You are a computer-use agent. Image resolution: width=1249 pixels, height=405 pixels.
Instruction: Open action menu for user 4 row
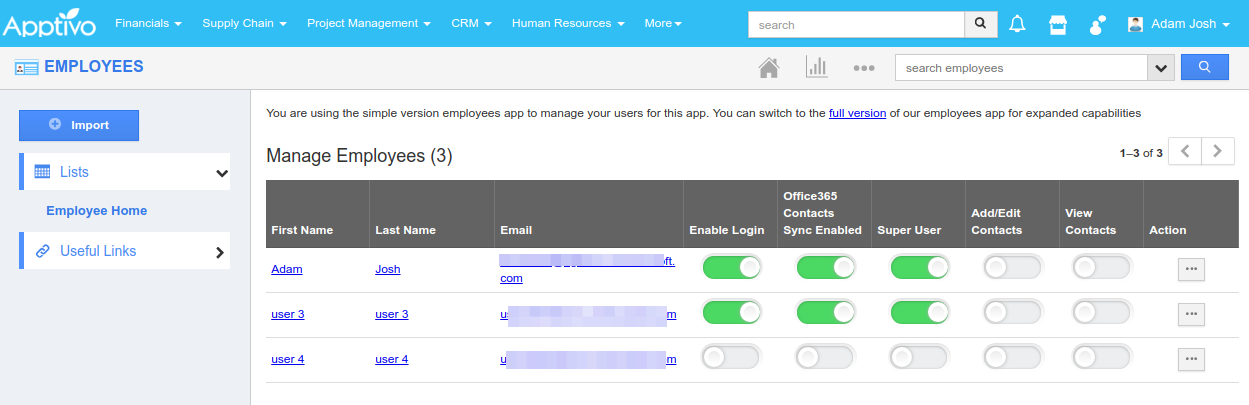(1191, 359)
